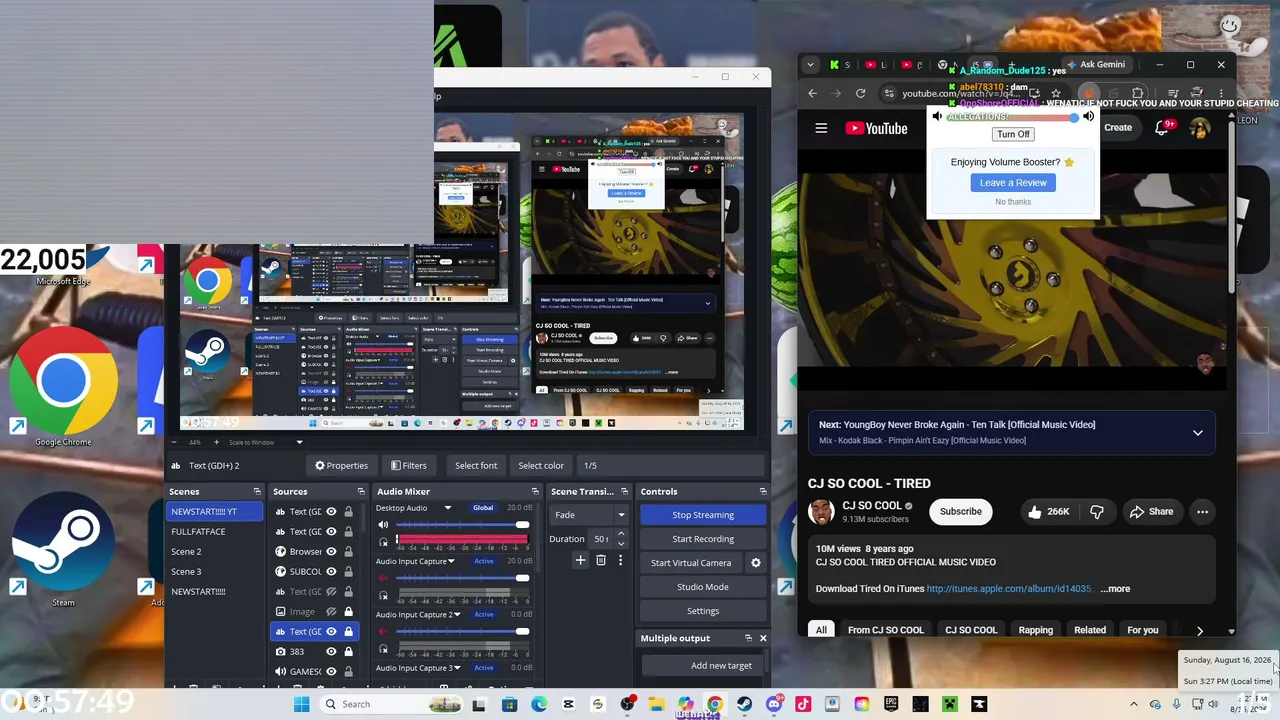Open YouTube notifications bell
The image size is (1280, 720).
(1162, 128)
